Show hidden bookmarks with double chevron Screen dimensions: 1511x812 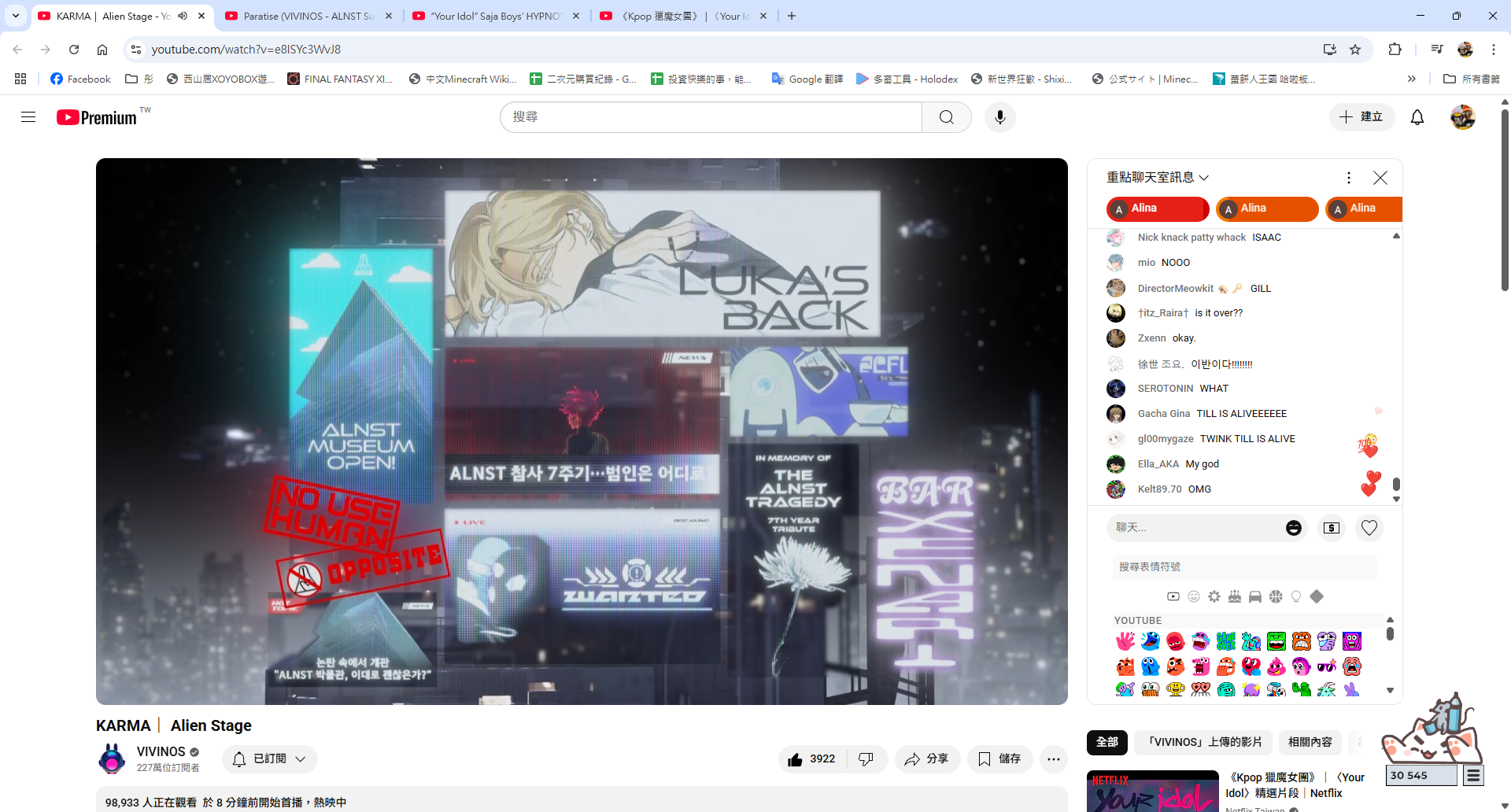(1412, 79)
